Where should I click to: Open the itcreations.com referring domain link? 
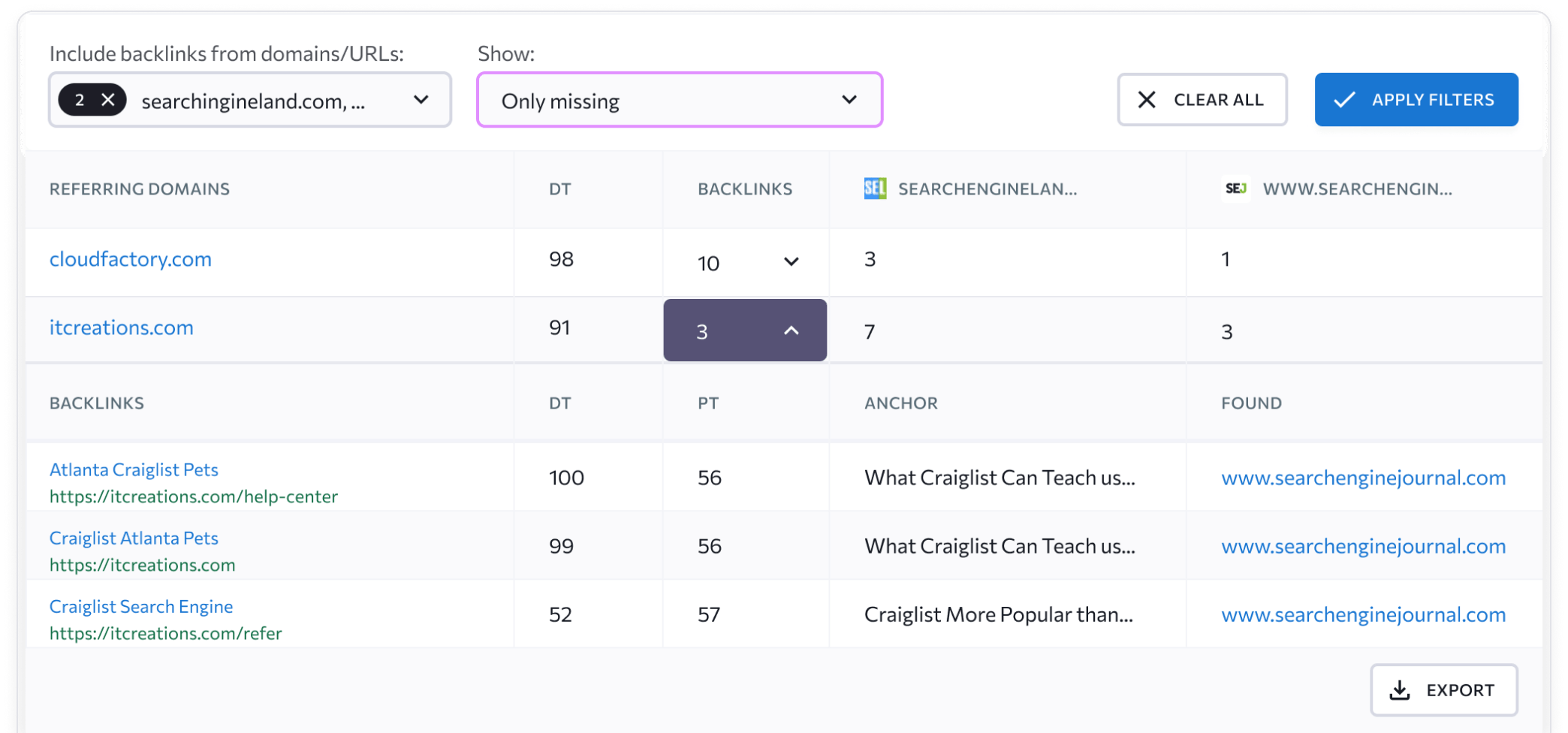[122, 327]
